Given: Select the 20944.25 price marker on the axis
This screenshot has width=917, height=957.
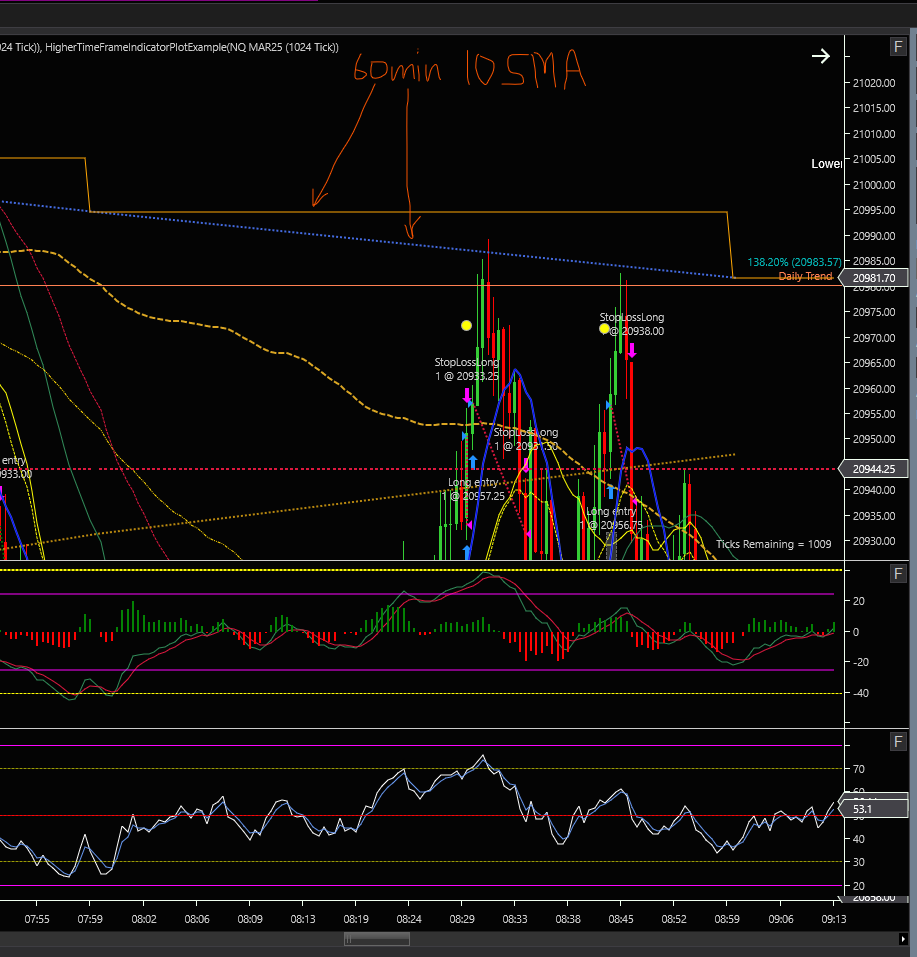Looking at the screenshot, I should click(x=874, y=469).
